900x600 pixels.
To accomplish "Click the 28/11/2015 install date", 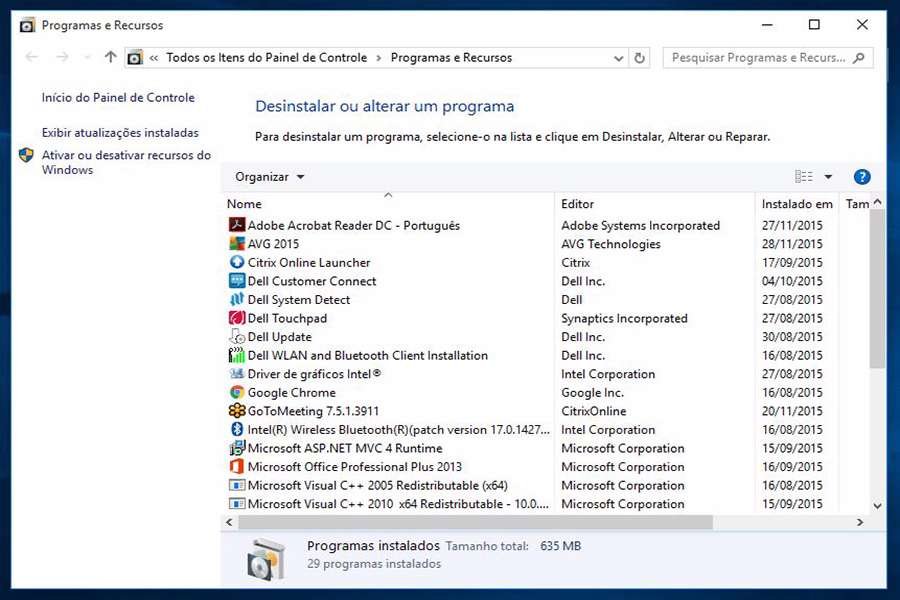I will (x=792, y=244).
